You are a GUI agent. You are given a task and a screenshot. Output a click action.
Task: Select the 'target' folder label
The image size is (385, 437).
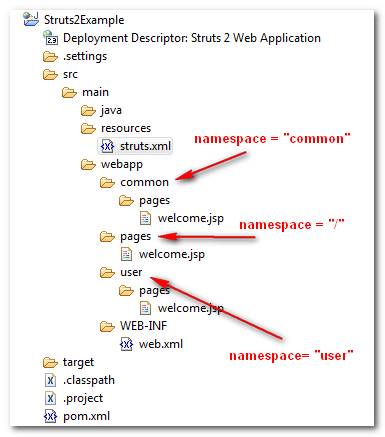(79, 362)
